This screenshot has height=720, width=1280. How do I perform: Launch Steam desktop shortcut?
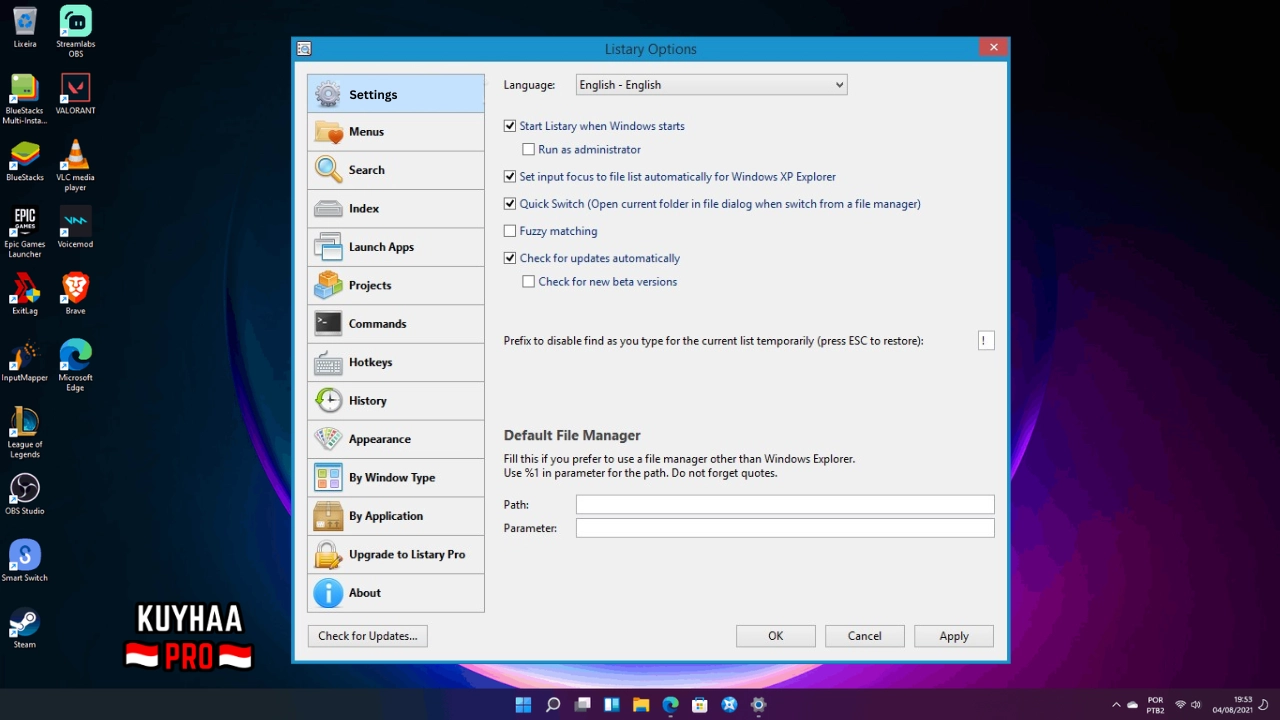tap(25, 628)
